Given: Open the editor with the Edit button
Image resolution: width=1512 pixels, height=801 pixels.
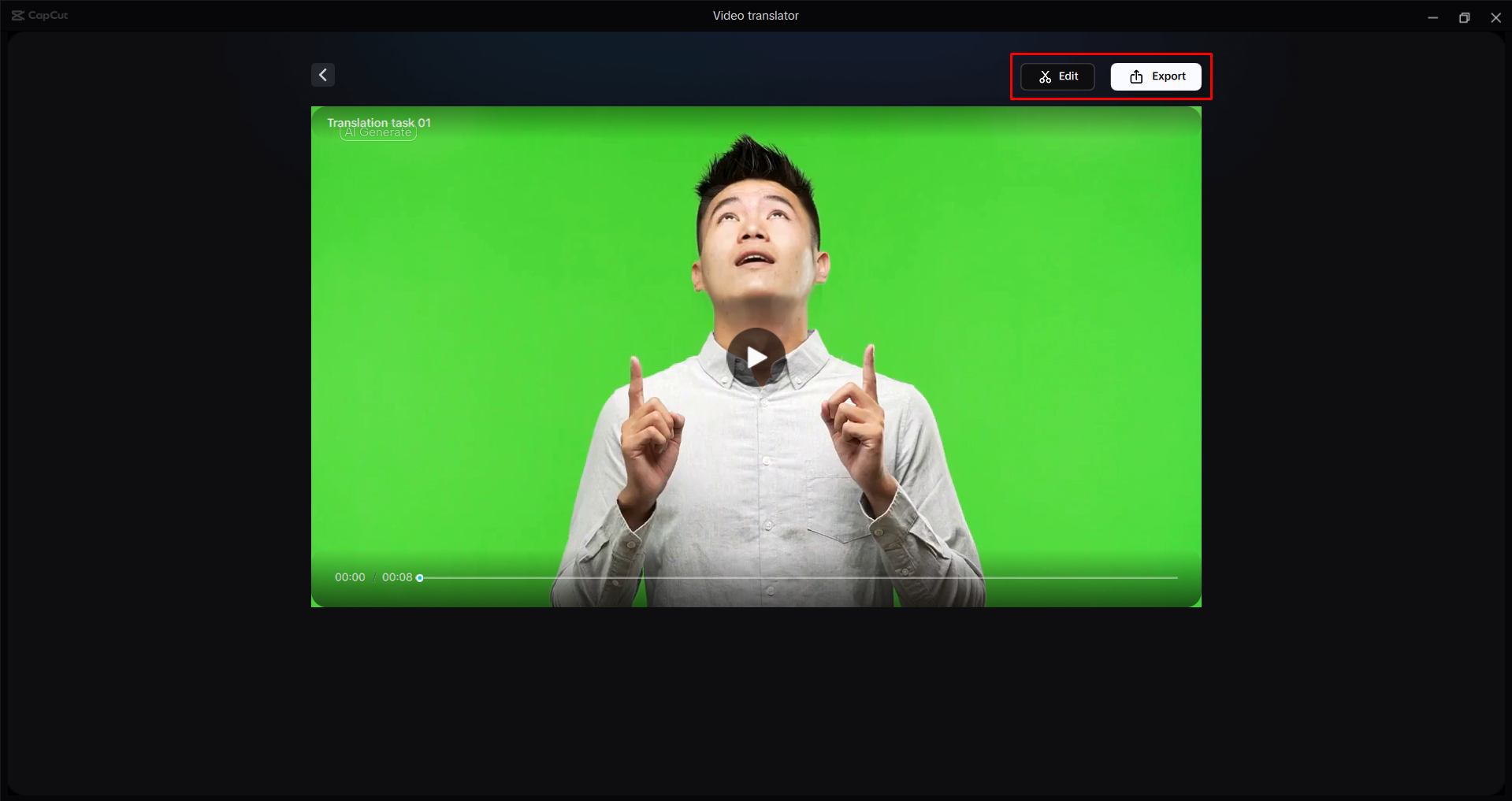Looking at the screenshot, I should 1057,76.
